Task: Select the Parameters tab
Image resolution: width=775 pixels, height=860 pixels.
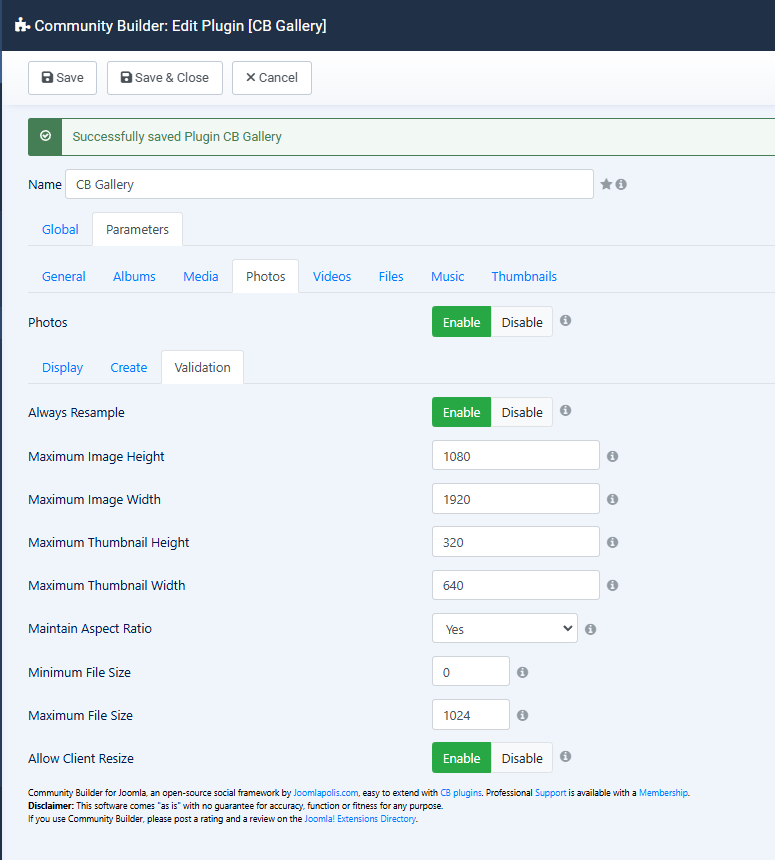Action: pyautogui.click(x=137, y=229)
